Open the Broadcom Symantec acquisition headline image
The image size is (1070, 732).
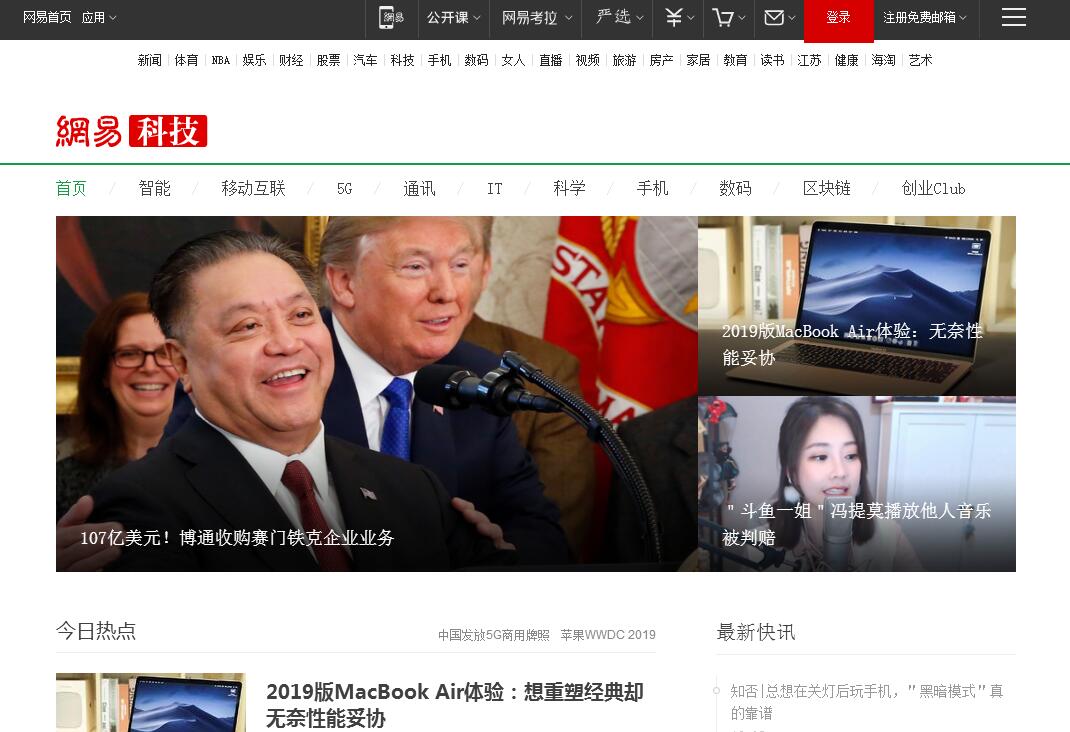click(377, 394)
